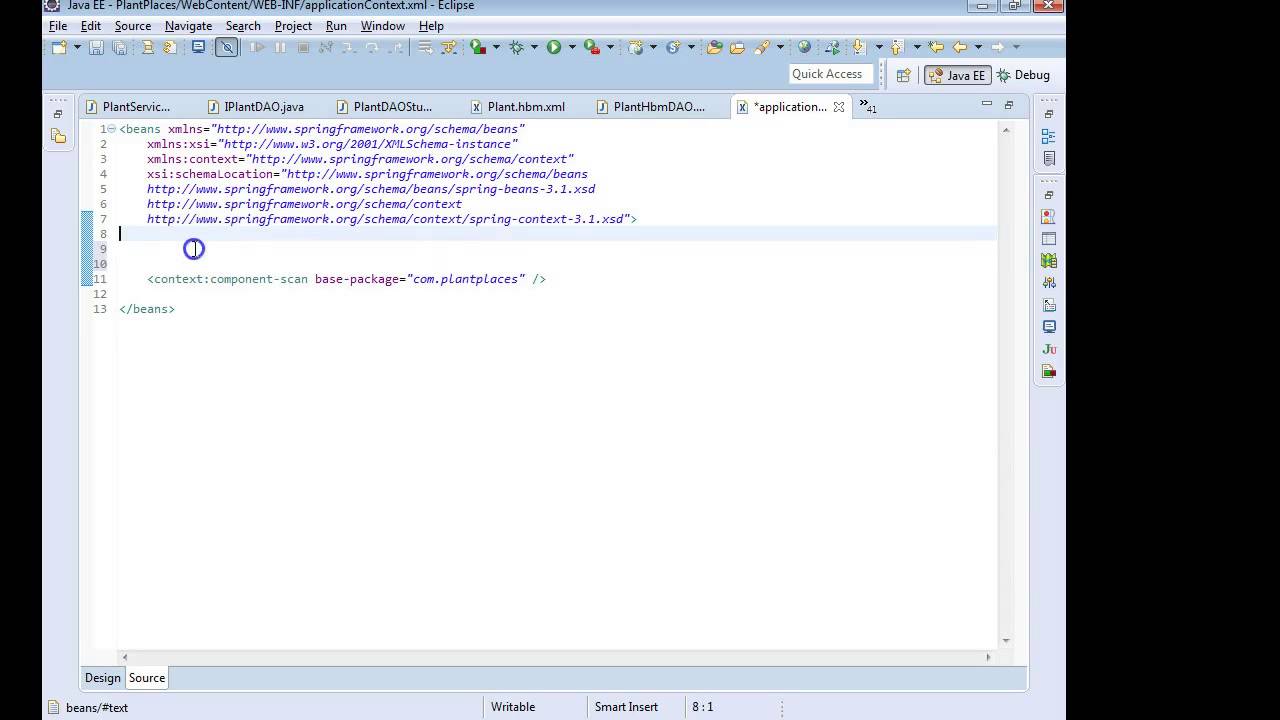The image size is (1280, 720).
Task: Click the Outline view icon in right trim
Action: click(1048, 136)
